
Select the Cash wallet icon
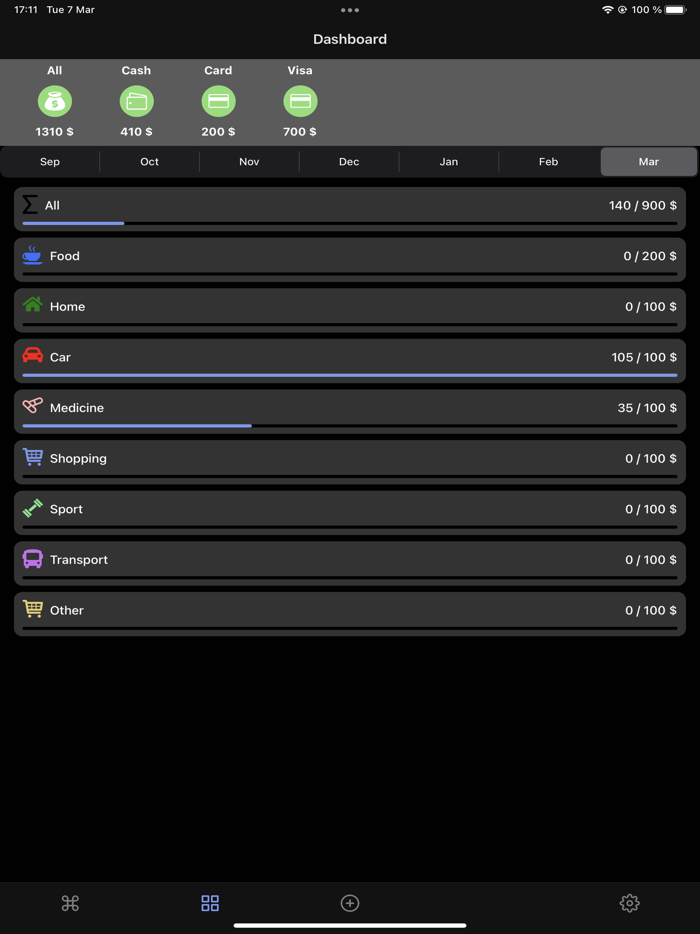[136, 101]
